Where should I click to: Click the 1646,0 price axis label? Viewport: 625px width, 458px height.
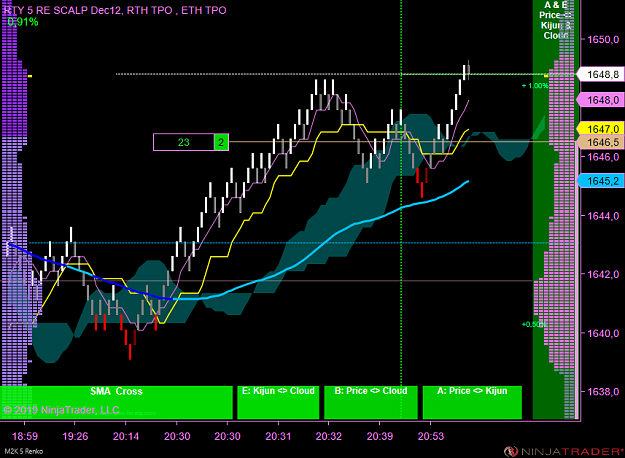pos(603,157)
